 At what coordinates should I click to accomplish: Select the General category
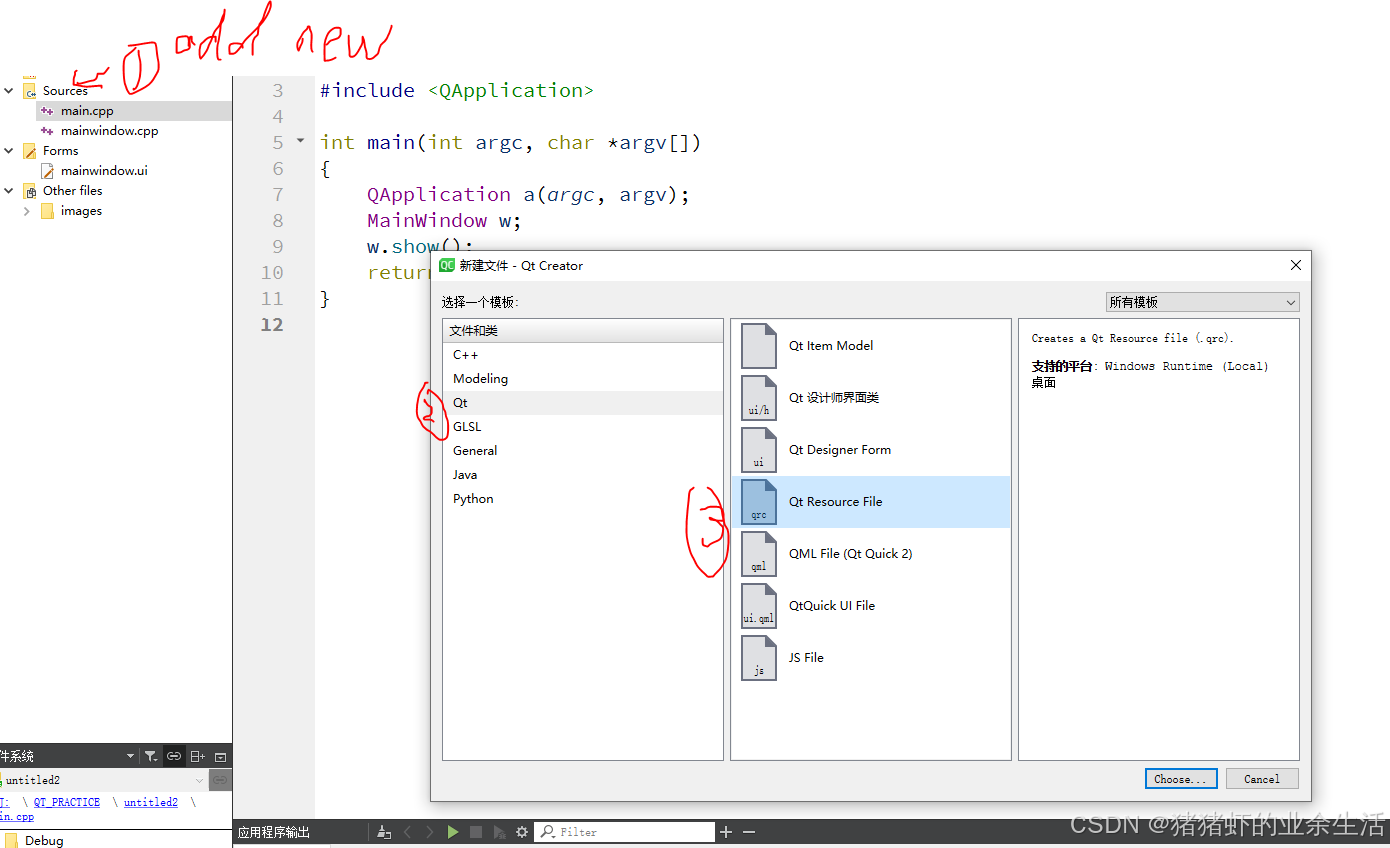coord(583,451)
